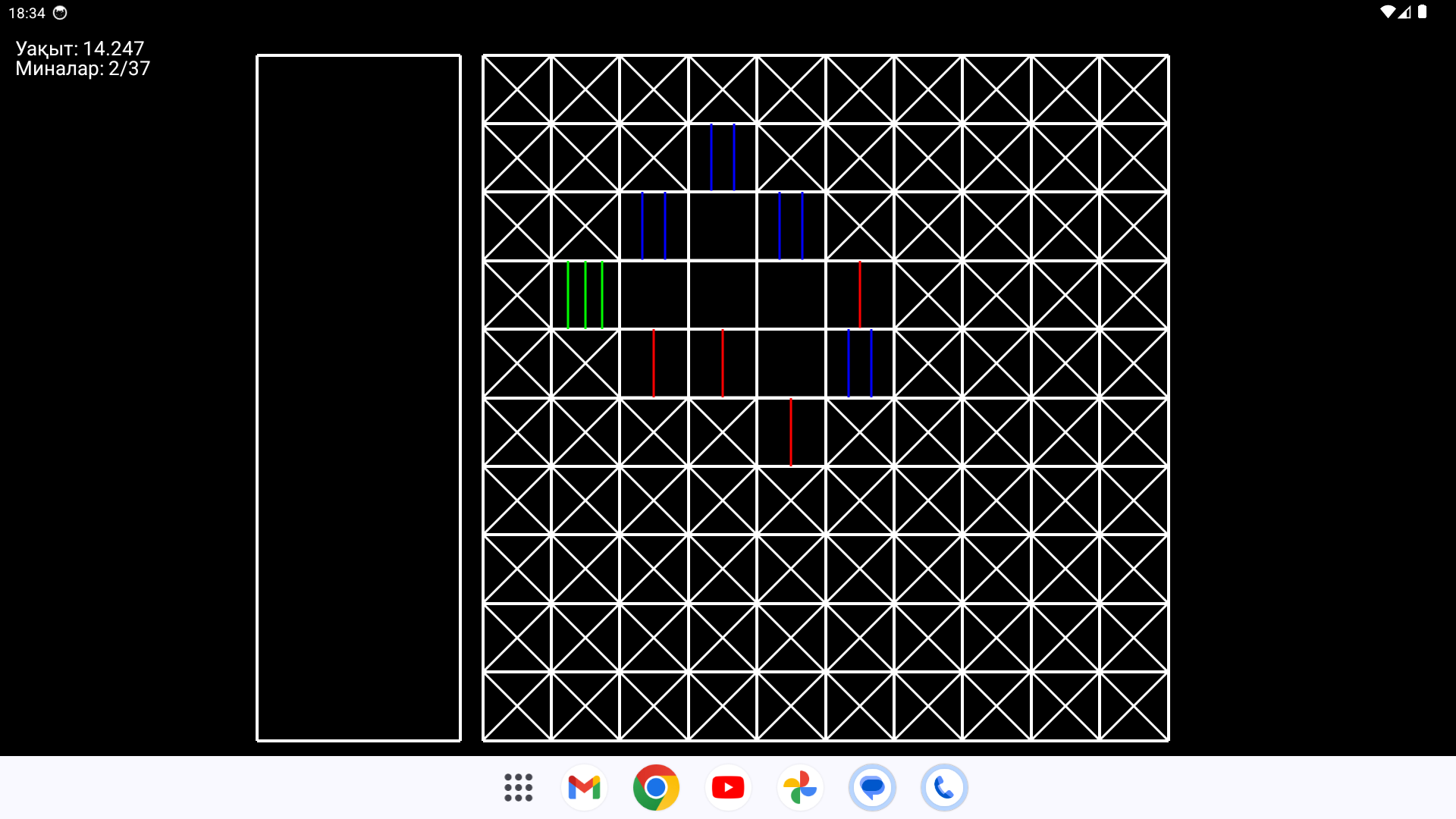Open Google Photos pinwheel icon
The height and width of the screenshot is (819, 1456).
800,788
